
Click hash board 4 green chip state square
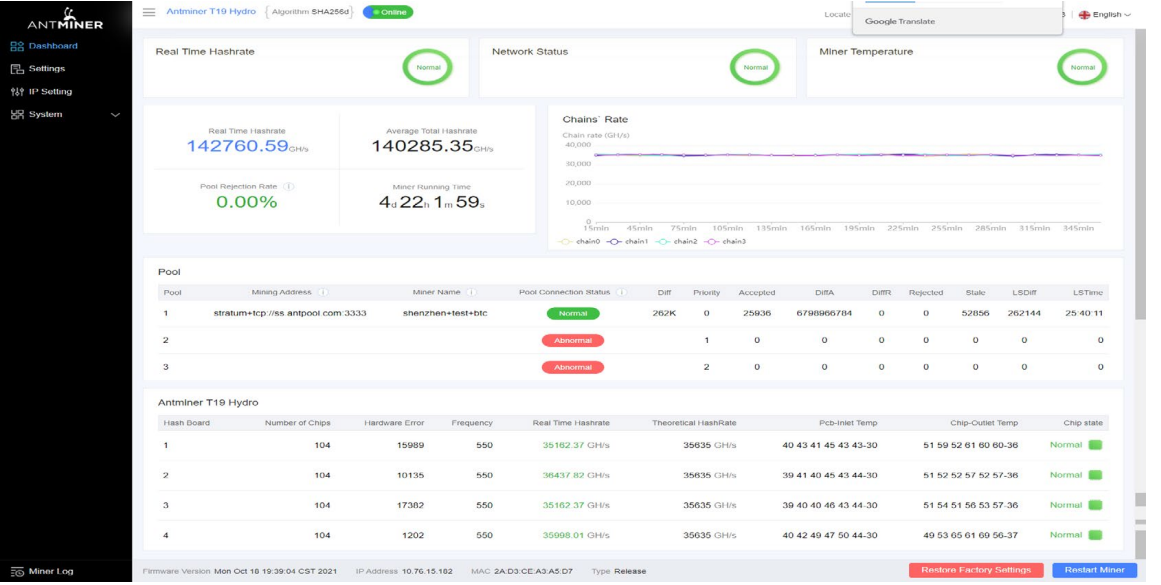click(1095, 535)
